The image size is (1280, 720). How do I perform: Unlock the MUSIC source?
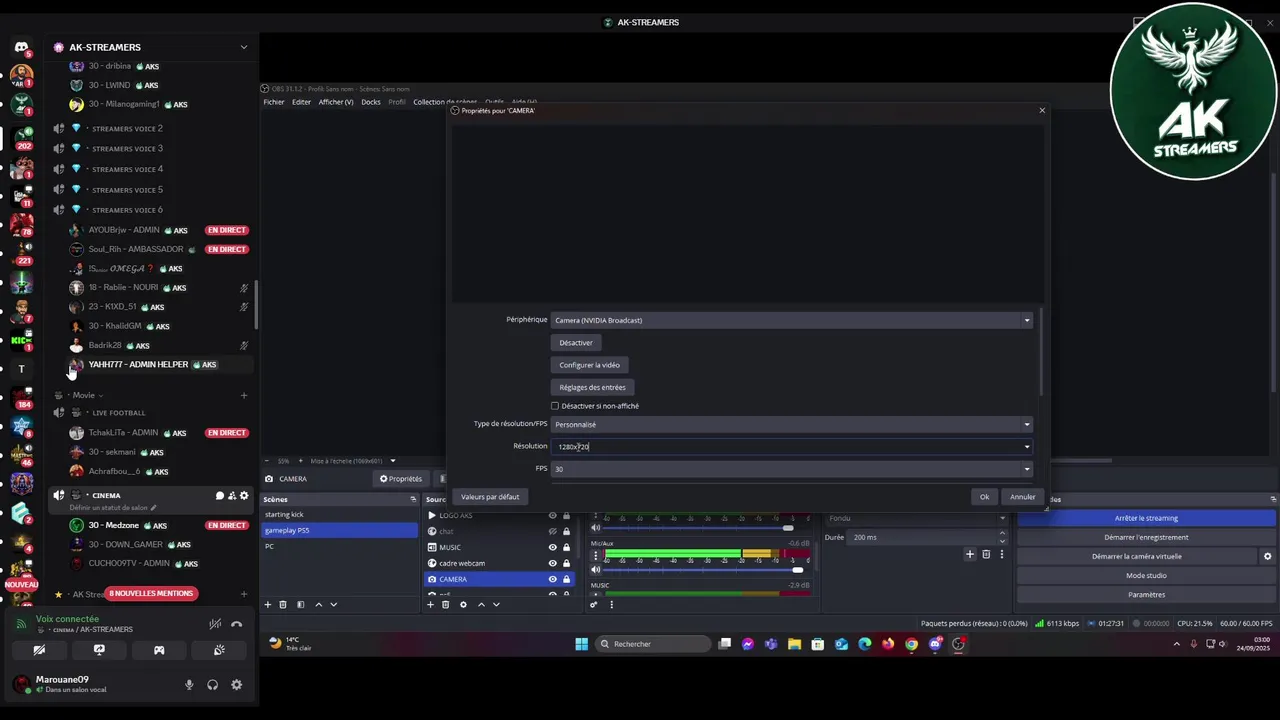(x=566, y=547)
